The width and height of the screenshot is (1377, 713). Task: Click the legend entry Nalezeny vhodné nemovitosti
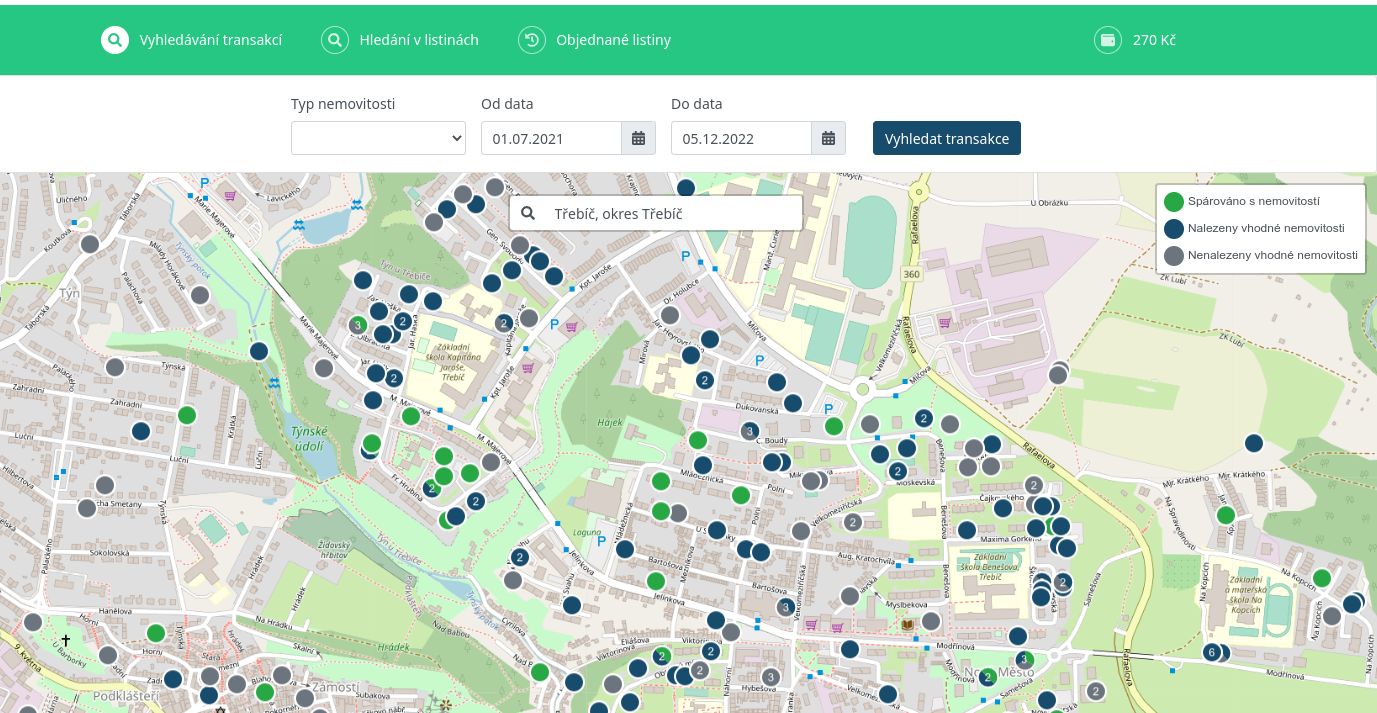[x=1255, y=228]
